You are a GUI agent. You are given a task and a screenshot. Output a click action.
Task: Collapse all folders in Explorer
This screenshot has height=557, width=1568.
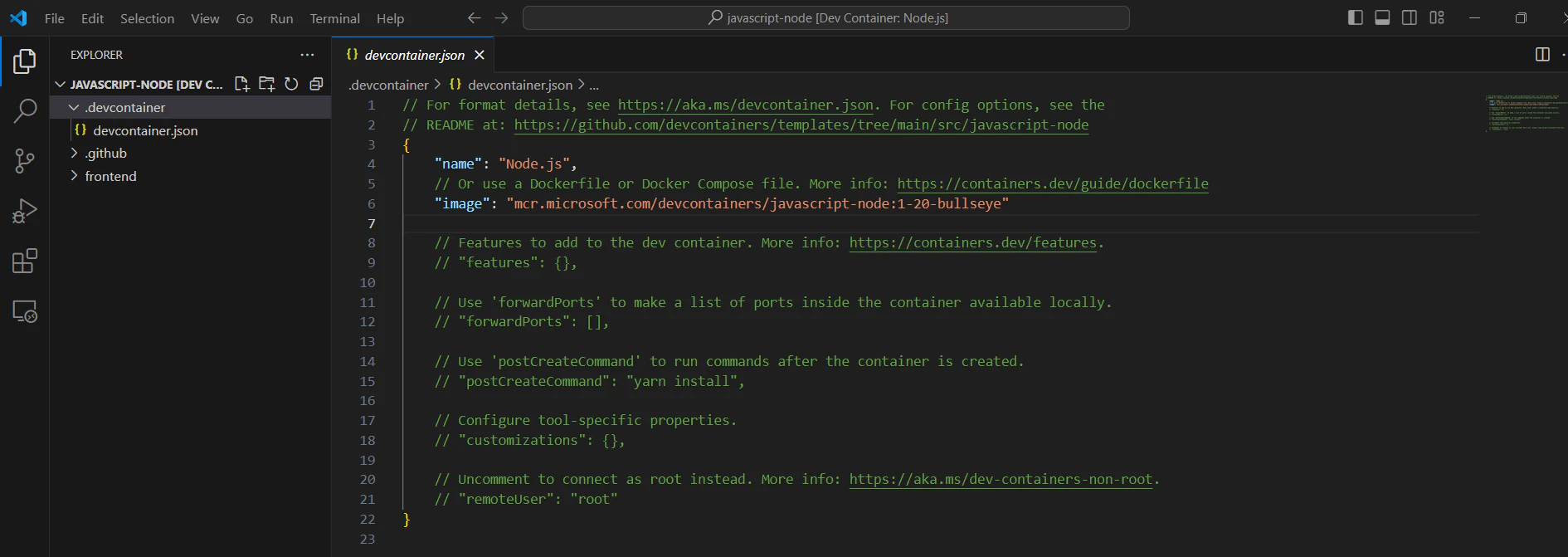point(316,84)
